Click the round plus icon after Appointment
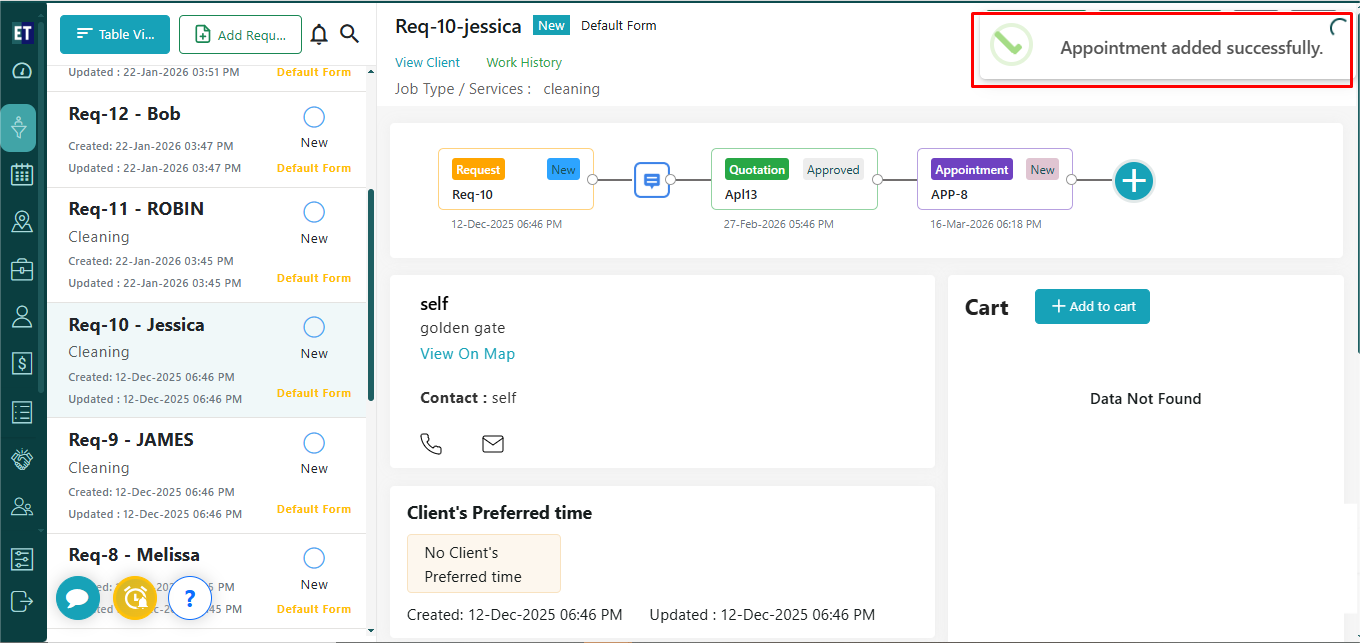This screenshot has height=643, width=1360. point(1133,180)
